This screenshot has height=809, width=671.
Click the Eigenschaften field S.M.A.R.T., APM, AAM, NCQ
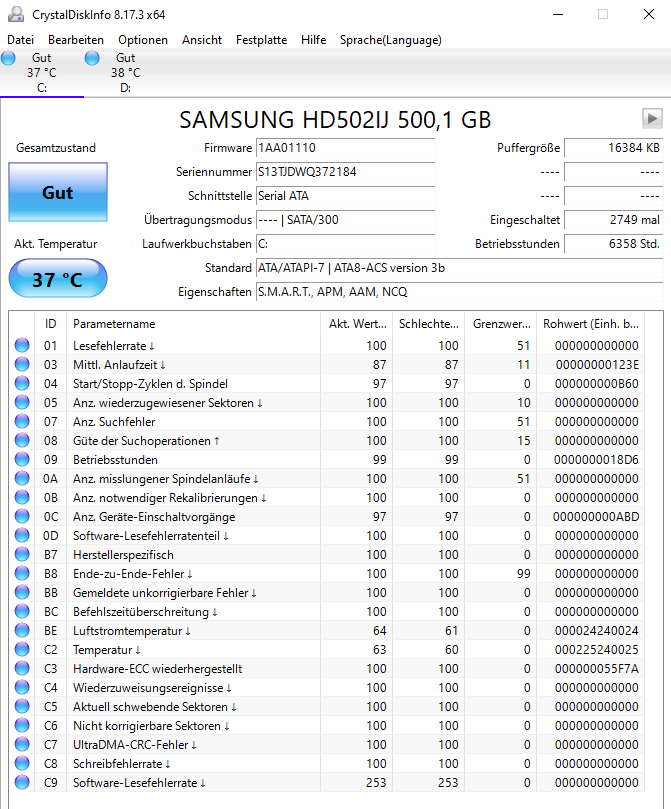(459, 292)
